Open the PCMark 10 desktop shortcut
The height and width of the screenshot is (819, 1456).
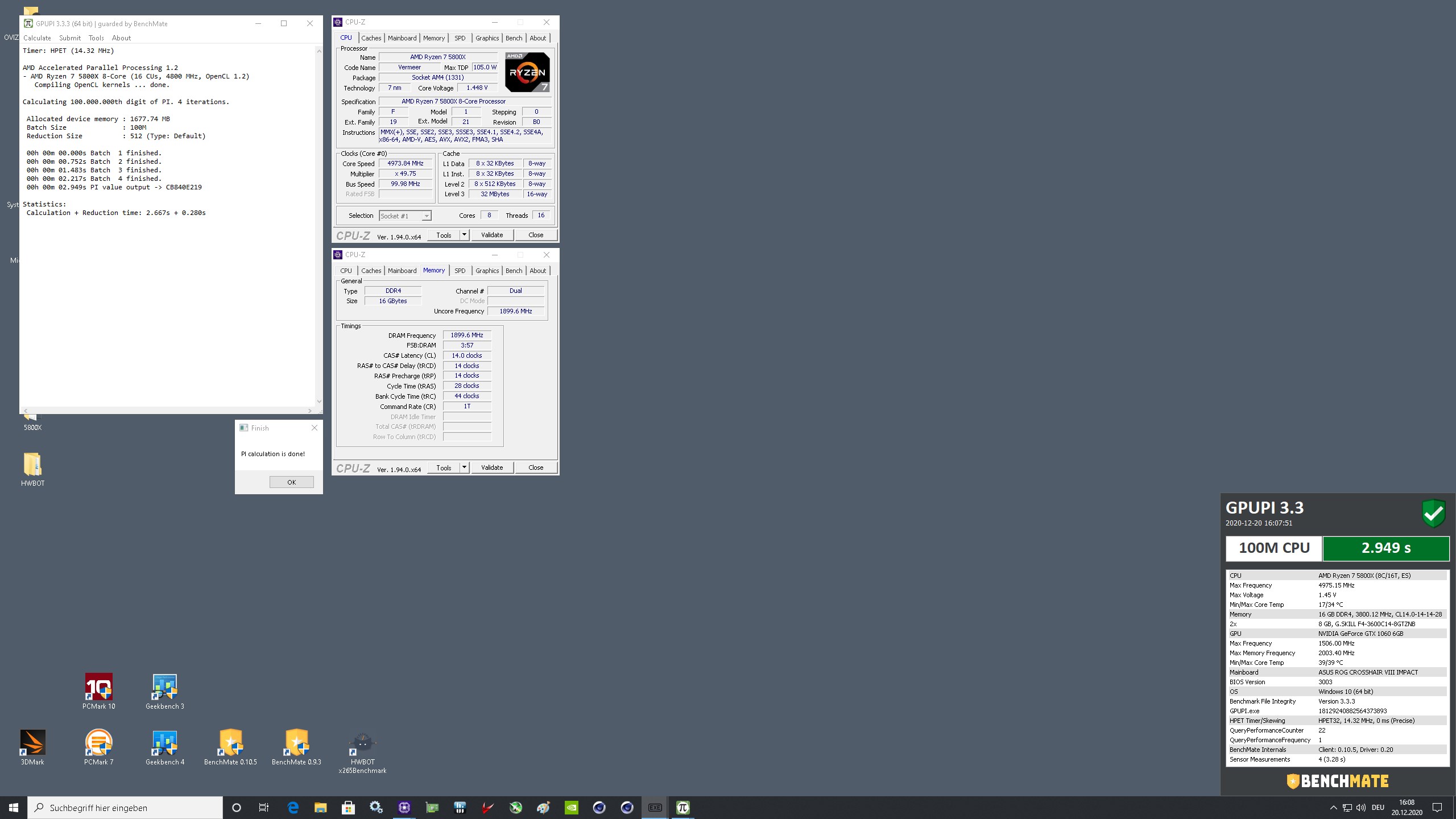click(x=99, y=692)
